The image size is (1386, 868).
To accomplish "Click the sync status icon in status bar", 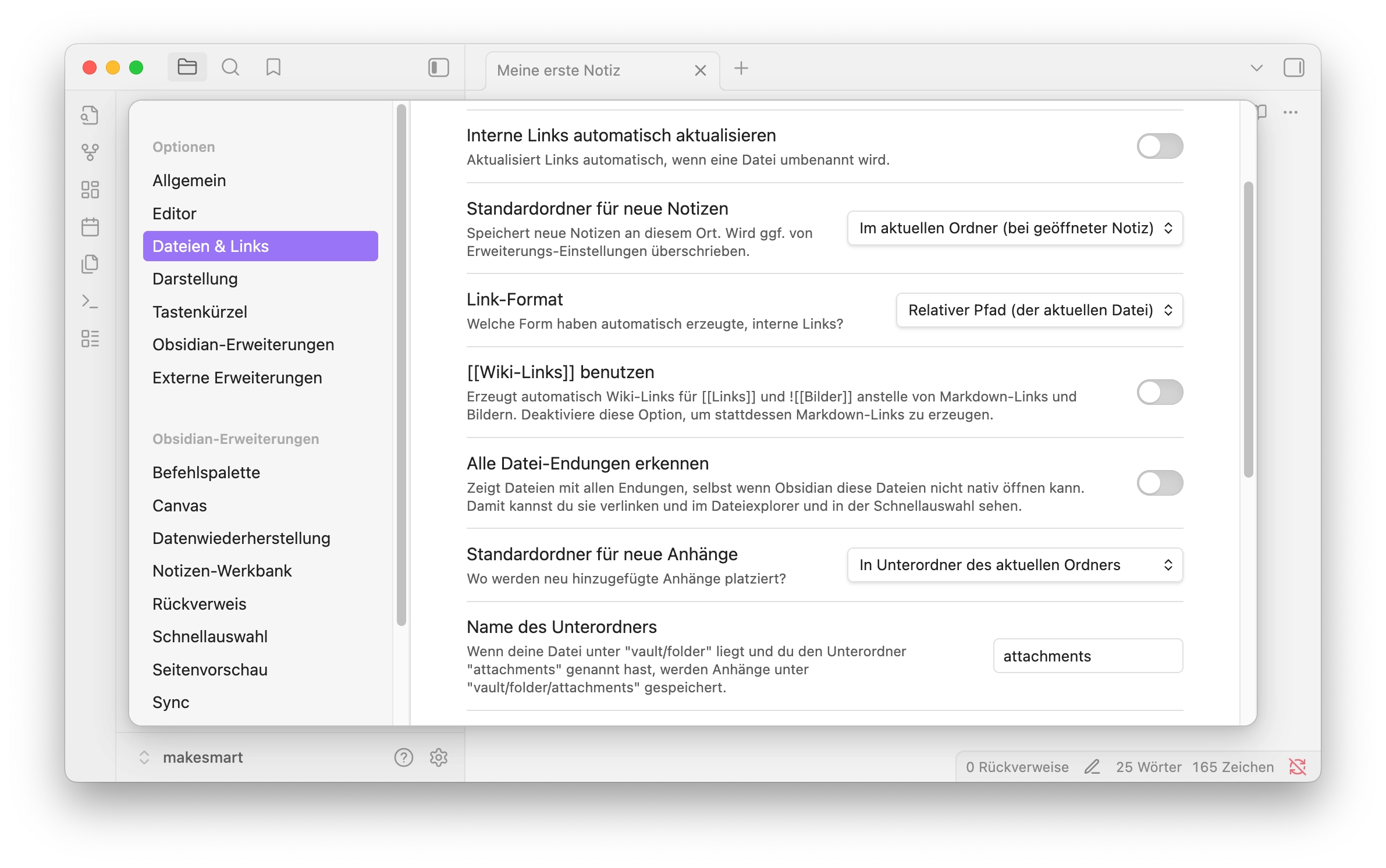I will coord(1297,767).
